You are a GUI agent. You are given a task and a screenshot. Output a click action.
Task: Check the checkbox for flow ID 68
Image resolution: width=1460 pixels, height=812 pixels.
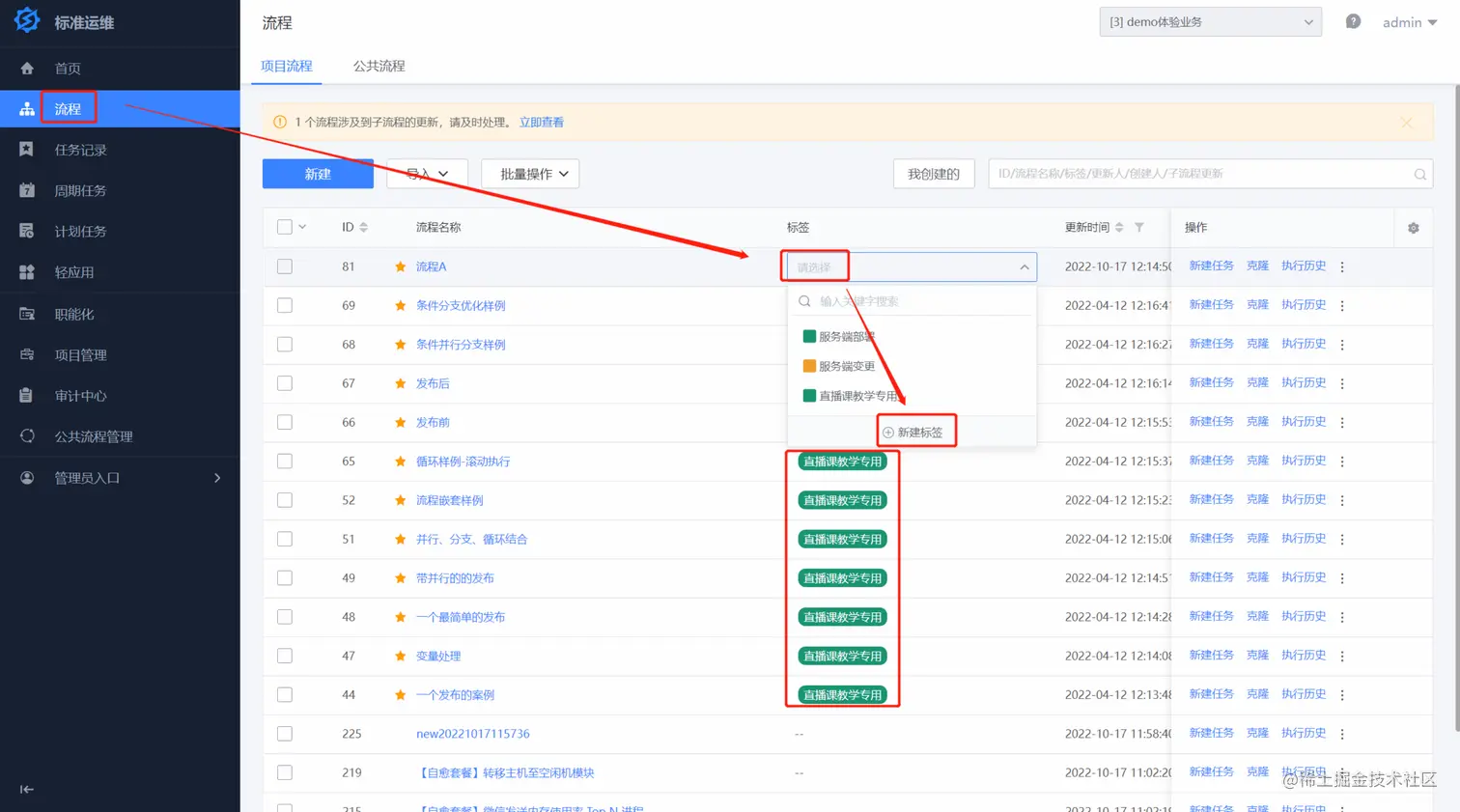pos(285,345)
